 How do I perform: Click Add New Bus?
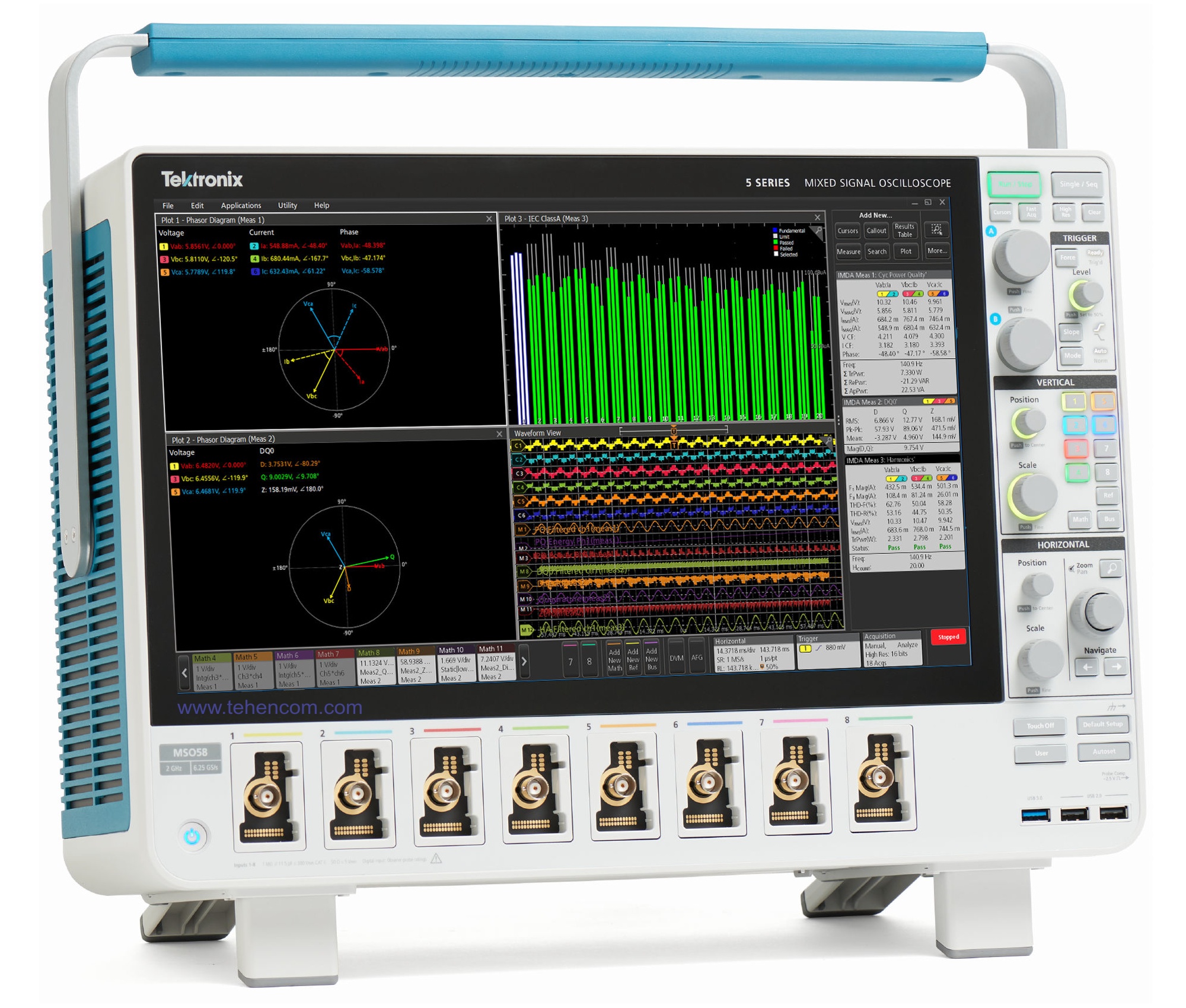click(x=651, y=657)
